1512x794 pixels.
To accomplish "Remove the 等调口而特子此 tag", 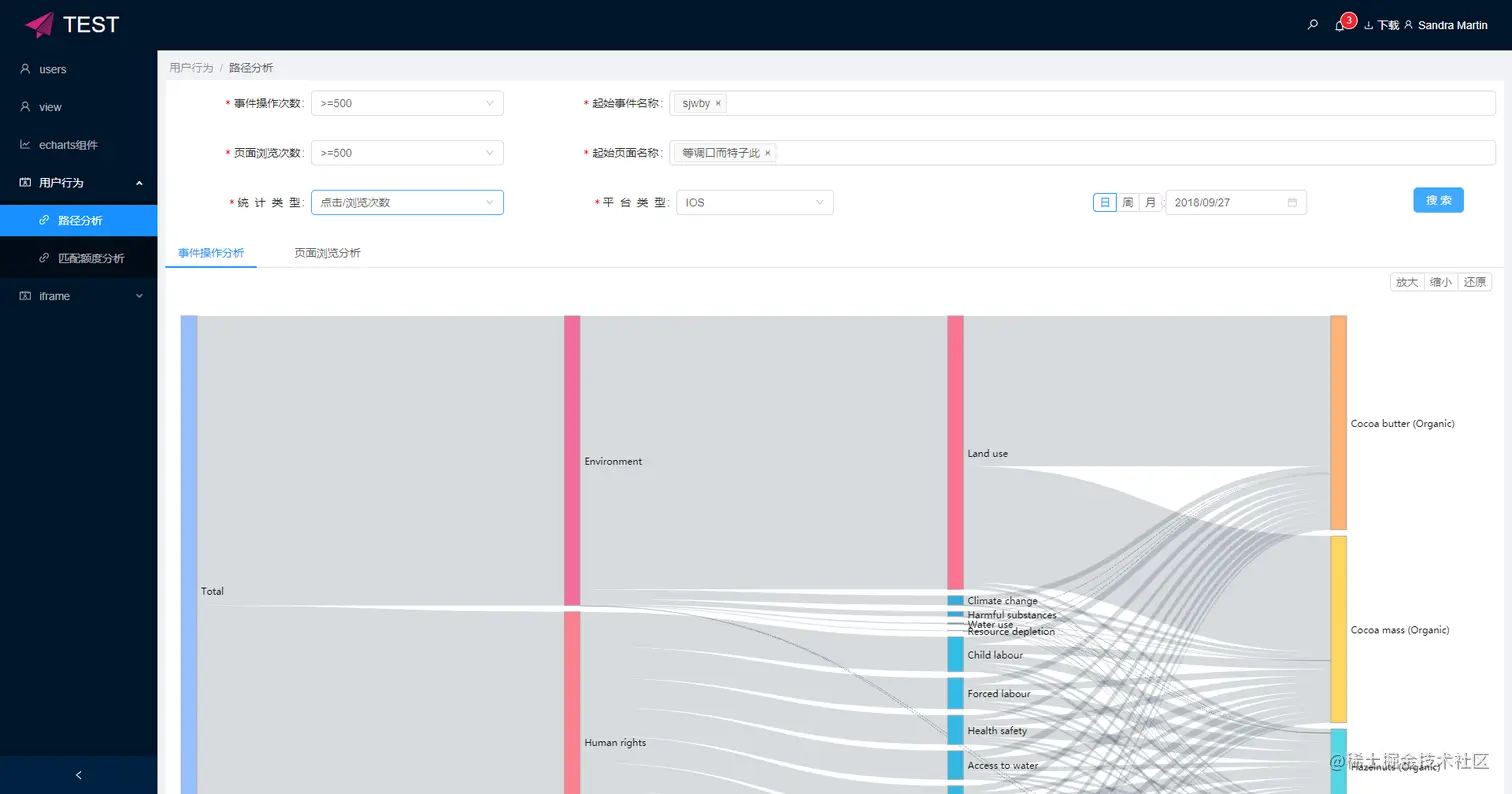I will pos(768,153).
